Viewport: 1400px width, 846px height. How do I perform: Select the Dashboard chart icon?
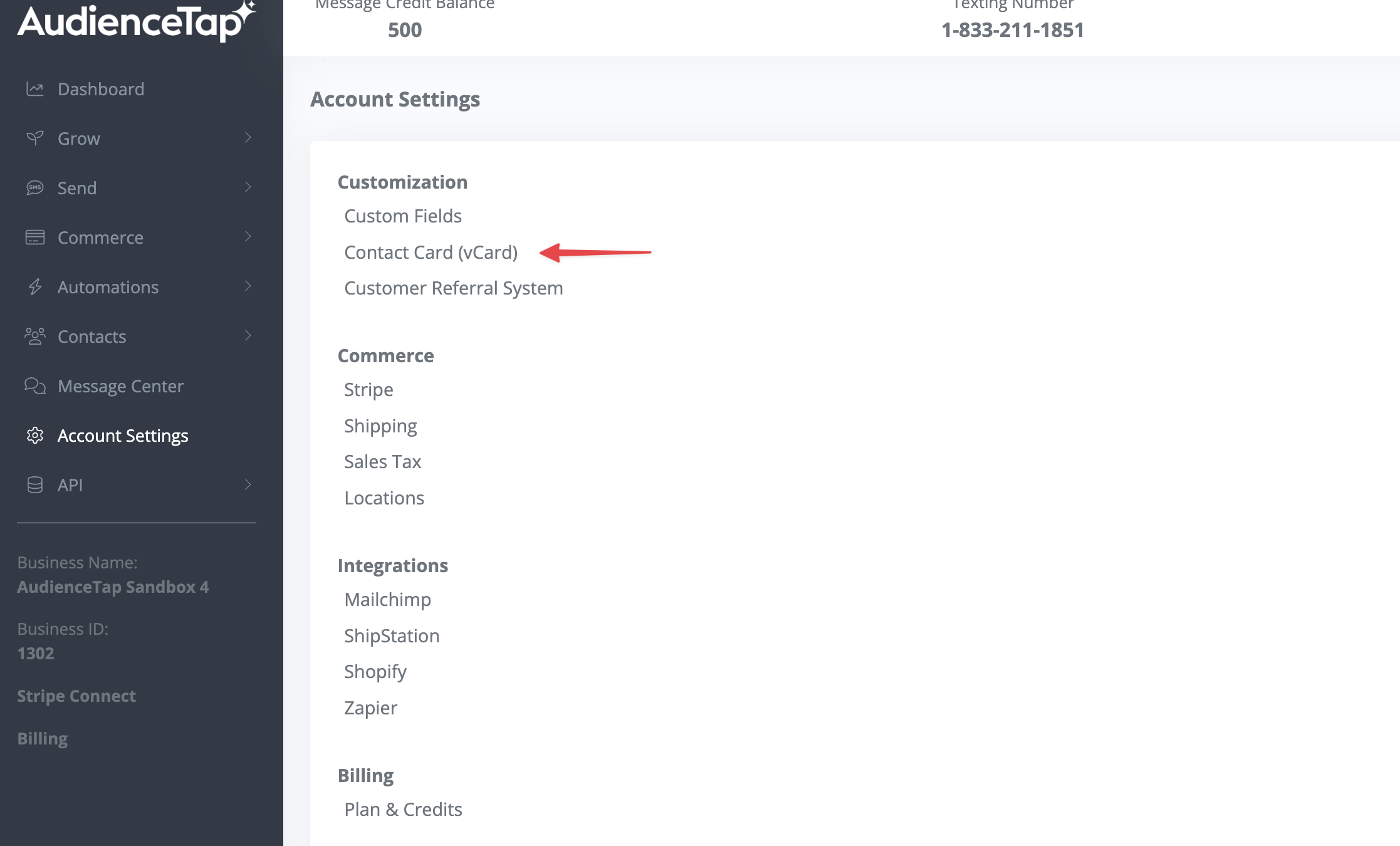click(x=34, y=88)
